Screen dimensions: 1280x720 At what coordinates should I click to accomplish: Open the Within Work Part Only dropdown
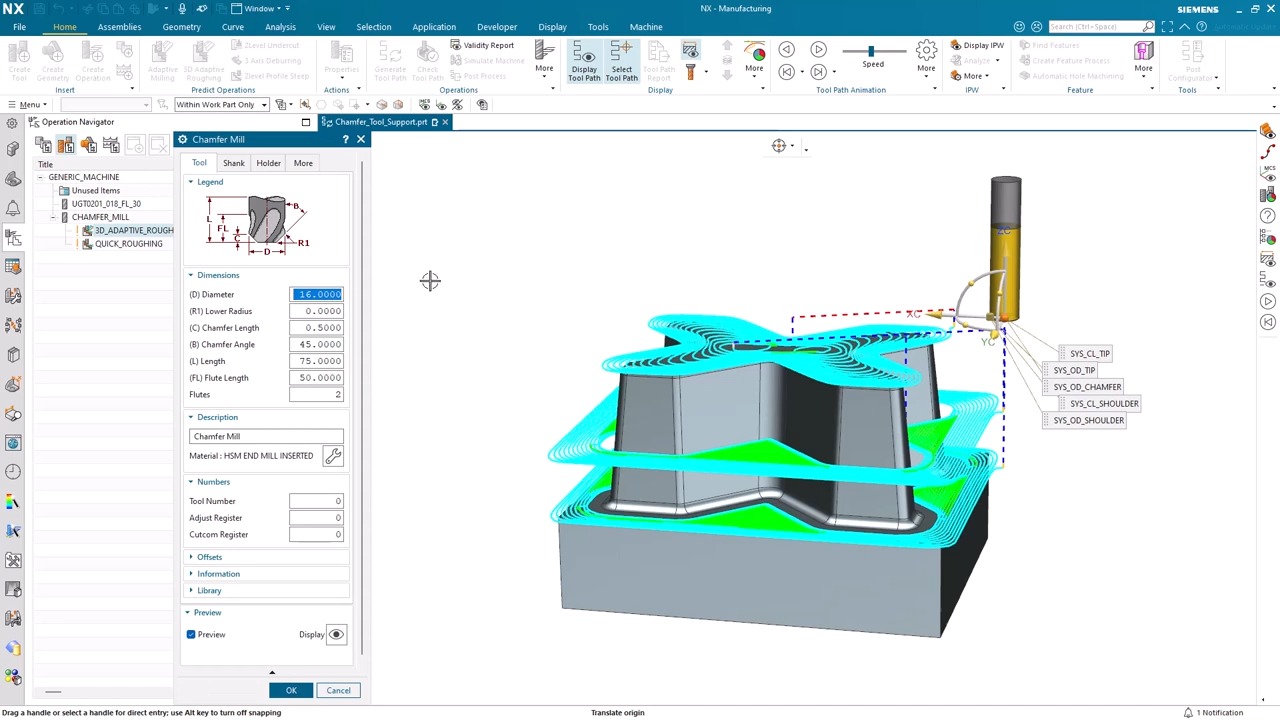point(221,105)
